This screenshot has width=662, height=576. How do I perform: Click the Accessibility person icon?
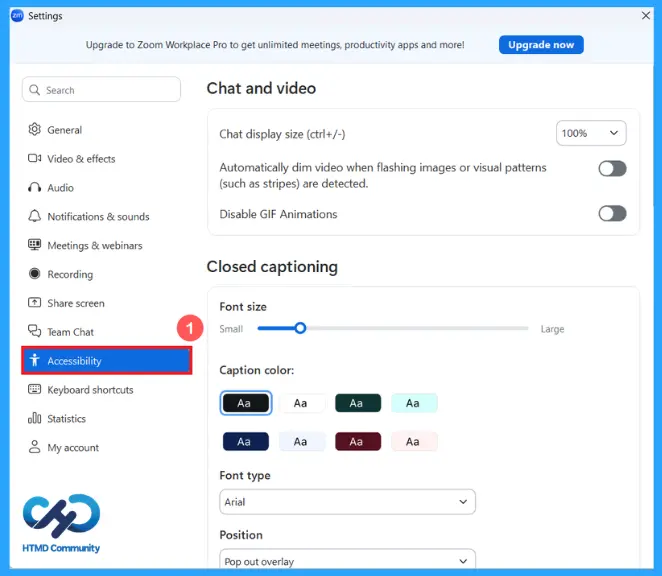coord(35,360)
